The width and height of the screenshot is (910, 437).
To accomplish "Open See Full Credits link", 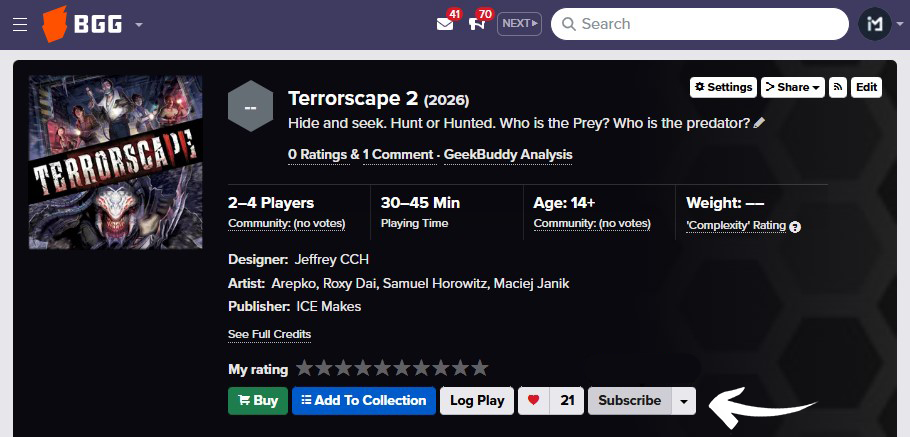I will click(269, 334).
